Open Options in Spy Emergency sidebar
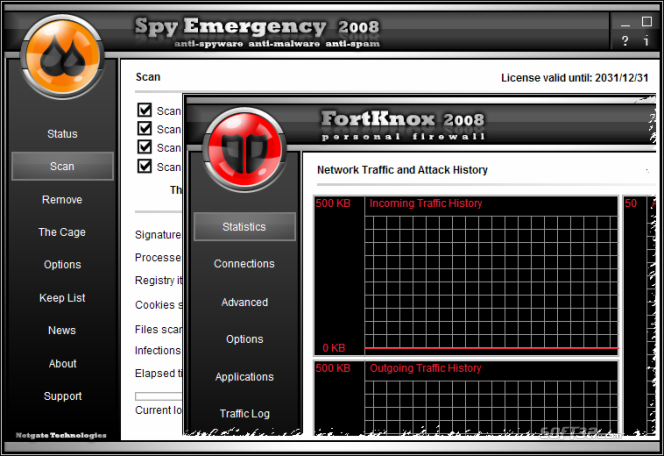664x456 pixels. 62,265
